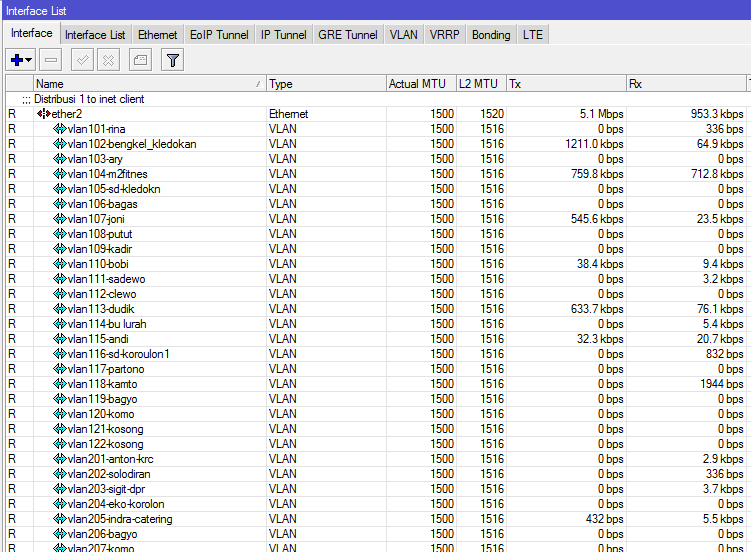Click the 432 bps Tx value
This screenshot has width=751, height=552.
click(604, 519)
